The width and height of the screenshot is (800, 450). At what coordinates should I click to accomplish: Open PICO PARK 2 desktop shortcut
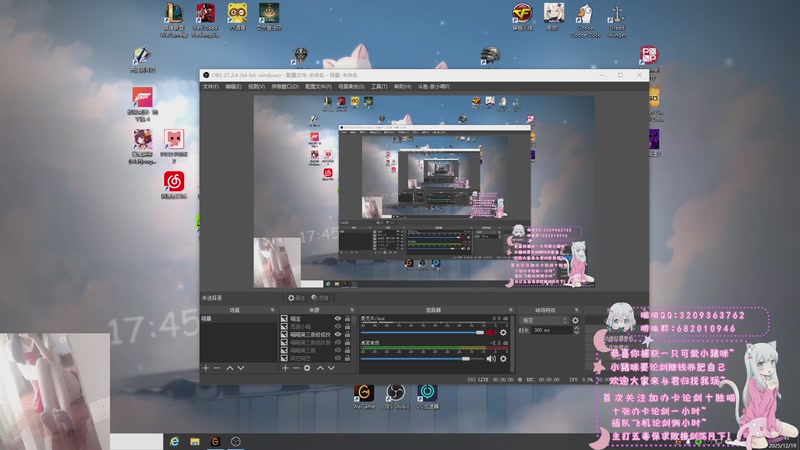coord(174,146)
